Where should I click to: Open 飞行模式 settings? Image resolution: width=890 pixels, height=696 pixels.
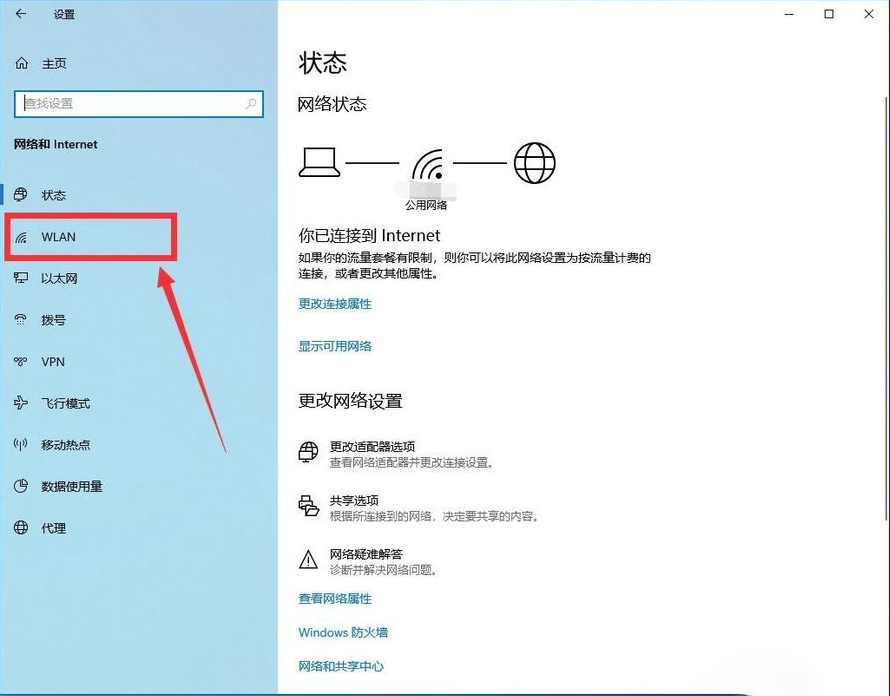pyautogui.click(x=65, y=404)
